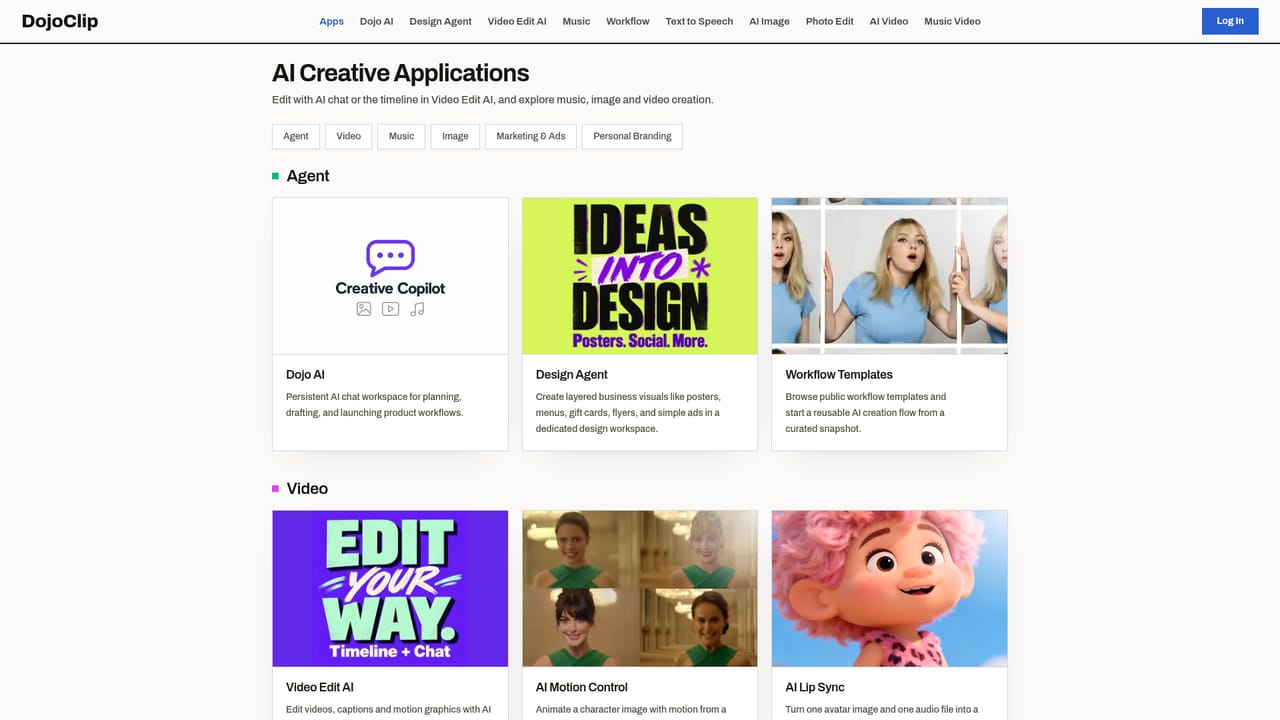The width and height of the screenshot is (1280, 720).
Task: Click the Design Agent card description text
Action: (x=628, y=412)
